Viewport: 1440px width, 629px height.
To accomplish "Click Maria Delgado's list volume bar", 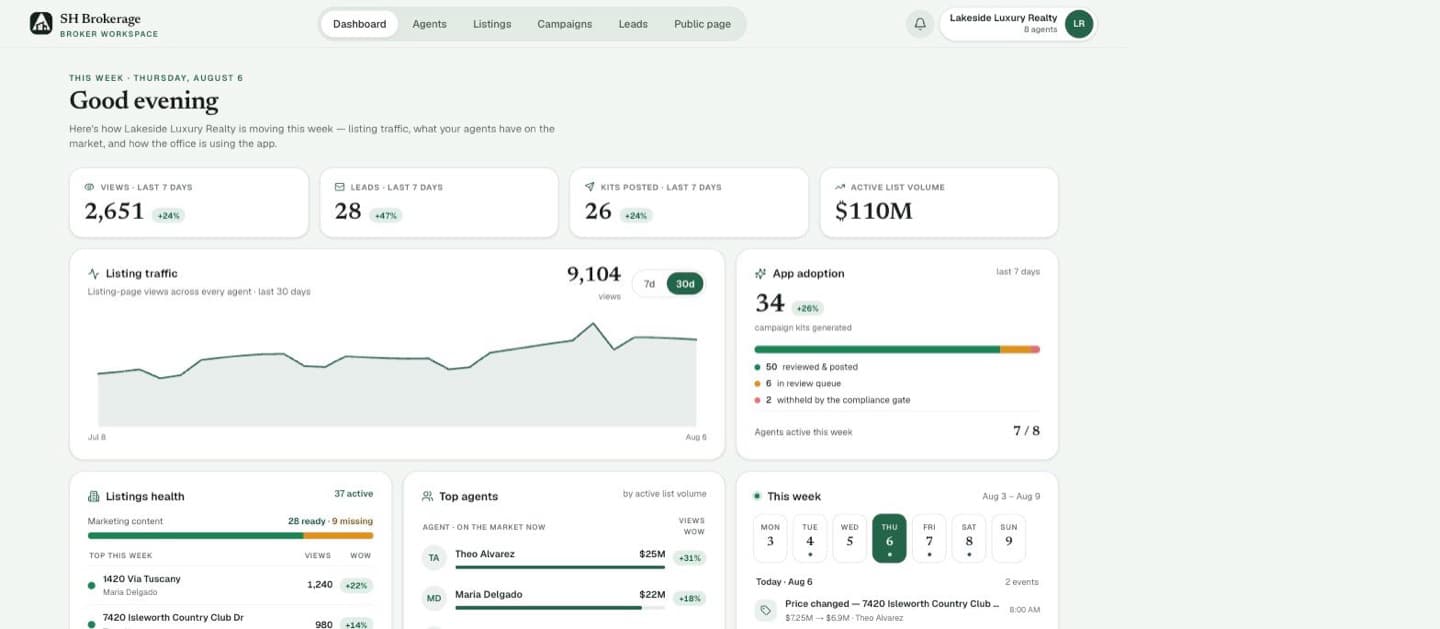I will 560,607.
